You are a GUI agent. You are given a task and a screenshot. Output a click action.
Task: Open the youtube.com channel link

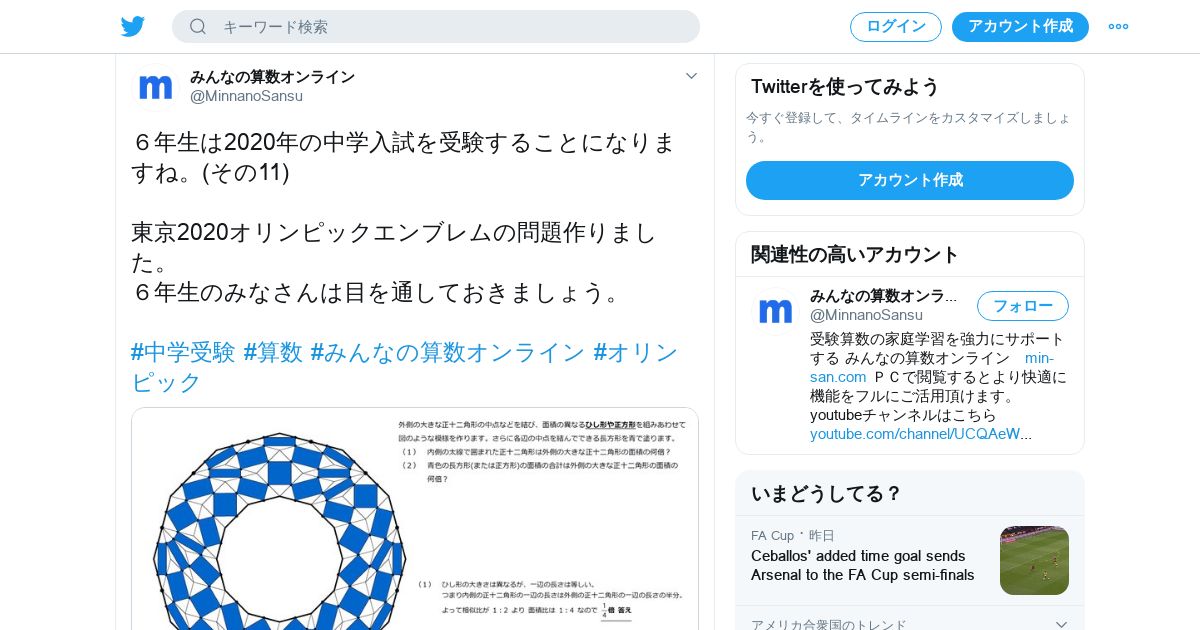921,434
